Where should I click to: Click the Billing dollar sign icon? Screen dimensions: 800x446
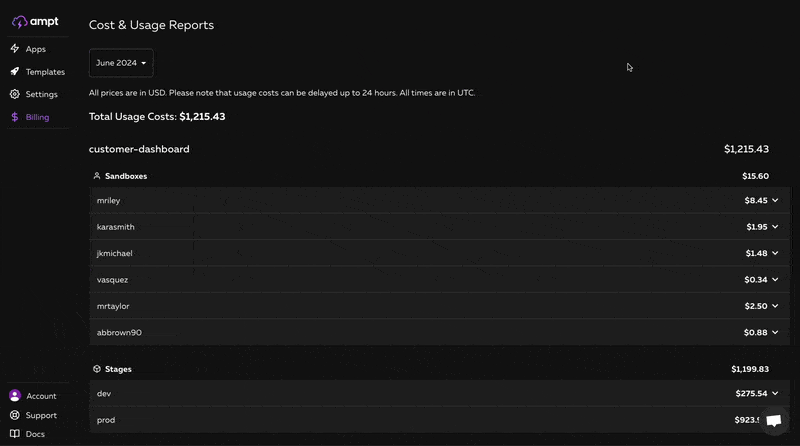[15, 117]
